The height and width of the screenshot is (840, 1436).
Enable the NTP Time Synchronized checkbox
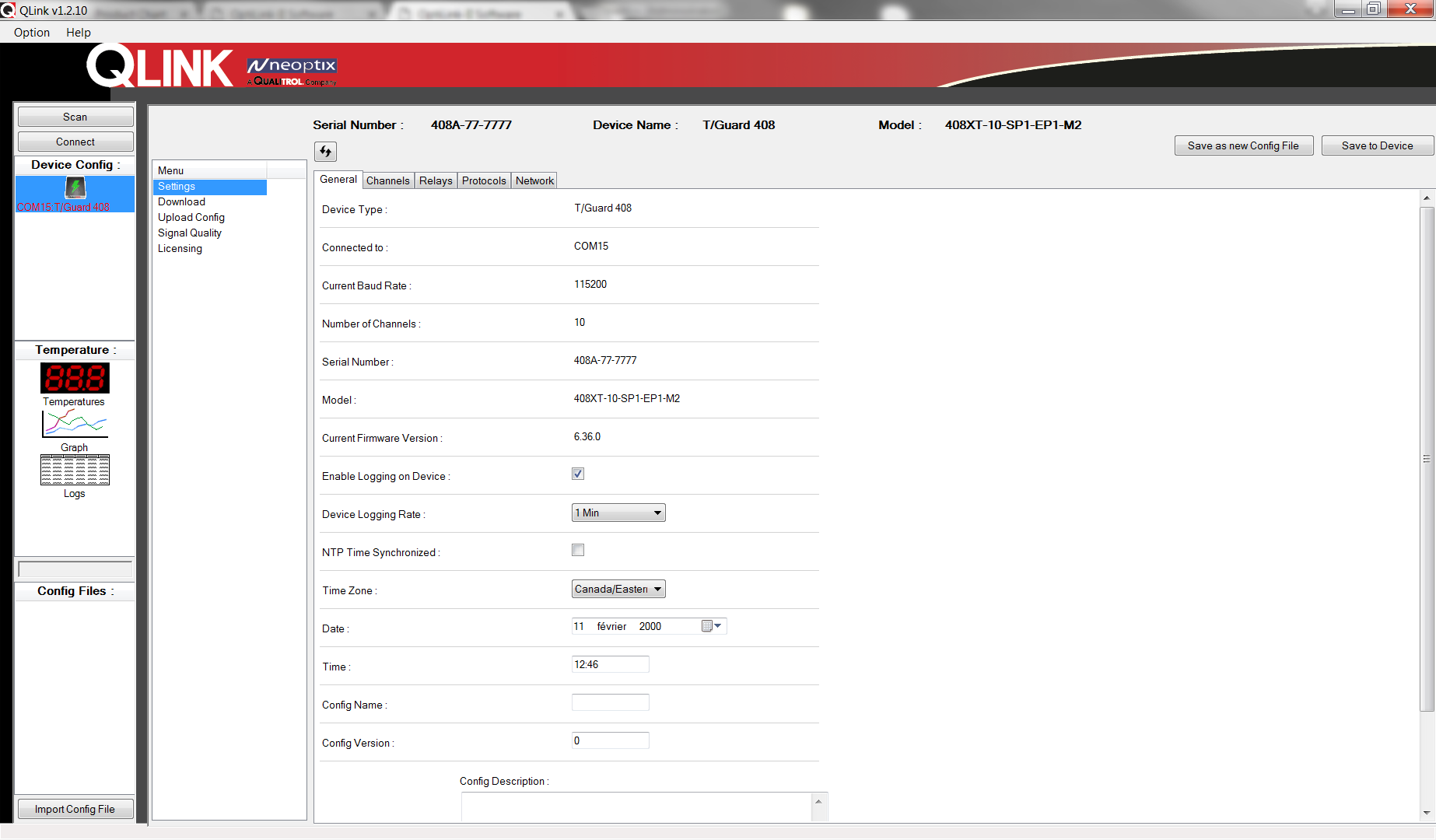coord(578,550)
